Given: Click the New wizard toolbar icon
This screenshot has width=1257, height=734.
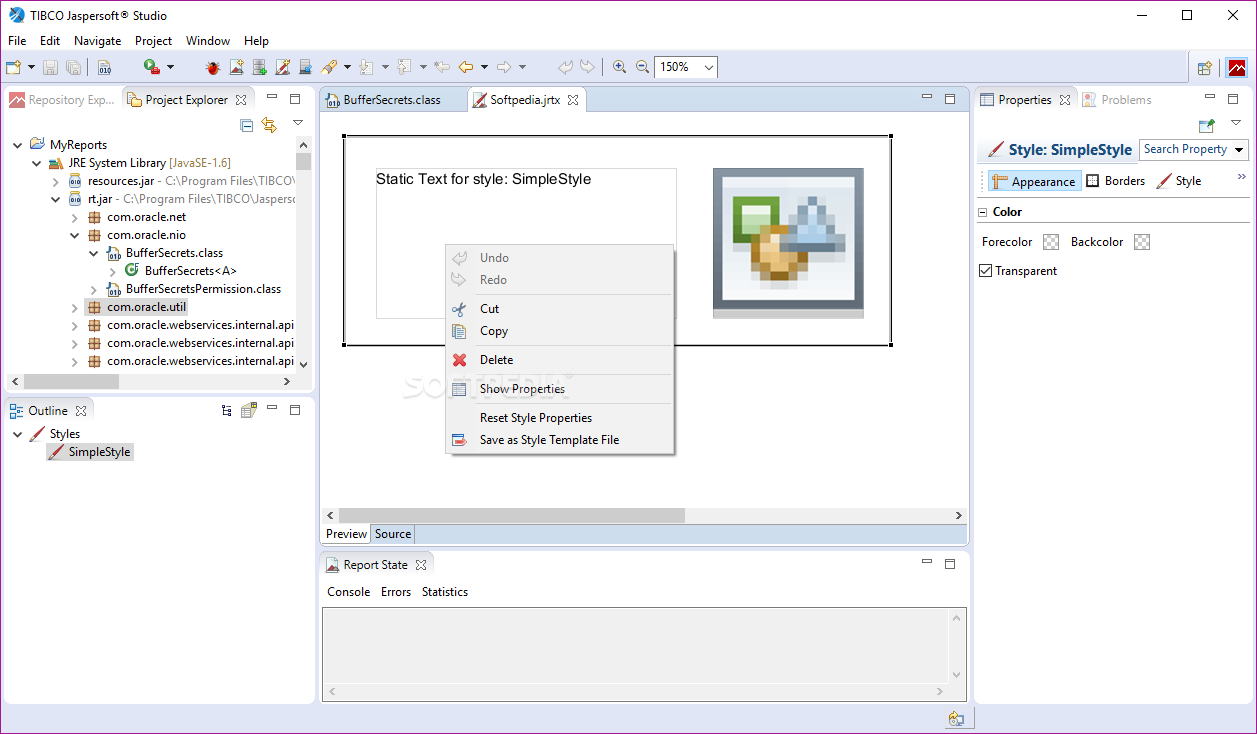Looking at the screenshot, I should click(x=13, y=67).
